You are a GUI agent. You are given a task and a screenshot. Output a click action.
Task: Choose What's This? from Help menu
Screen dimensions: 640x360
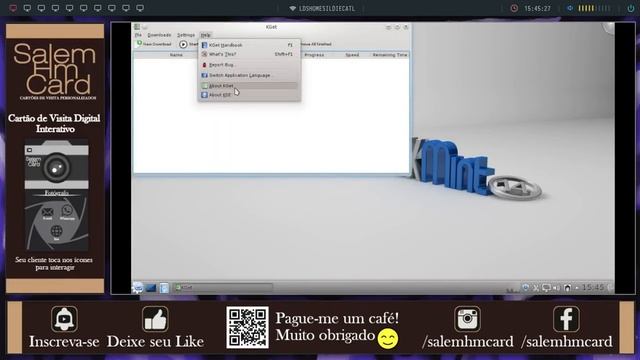249,54
